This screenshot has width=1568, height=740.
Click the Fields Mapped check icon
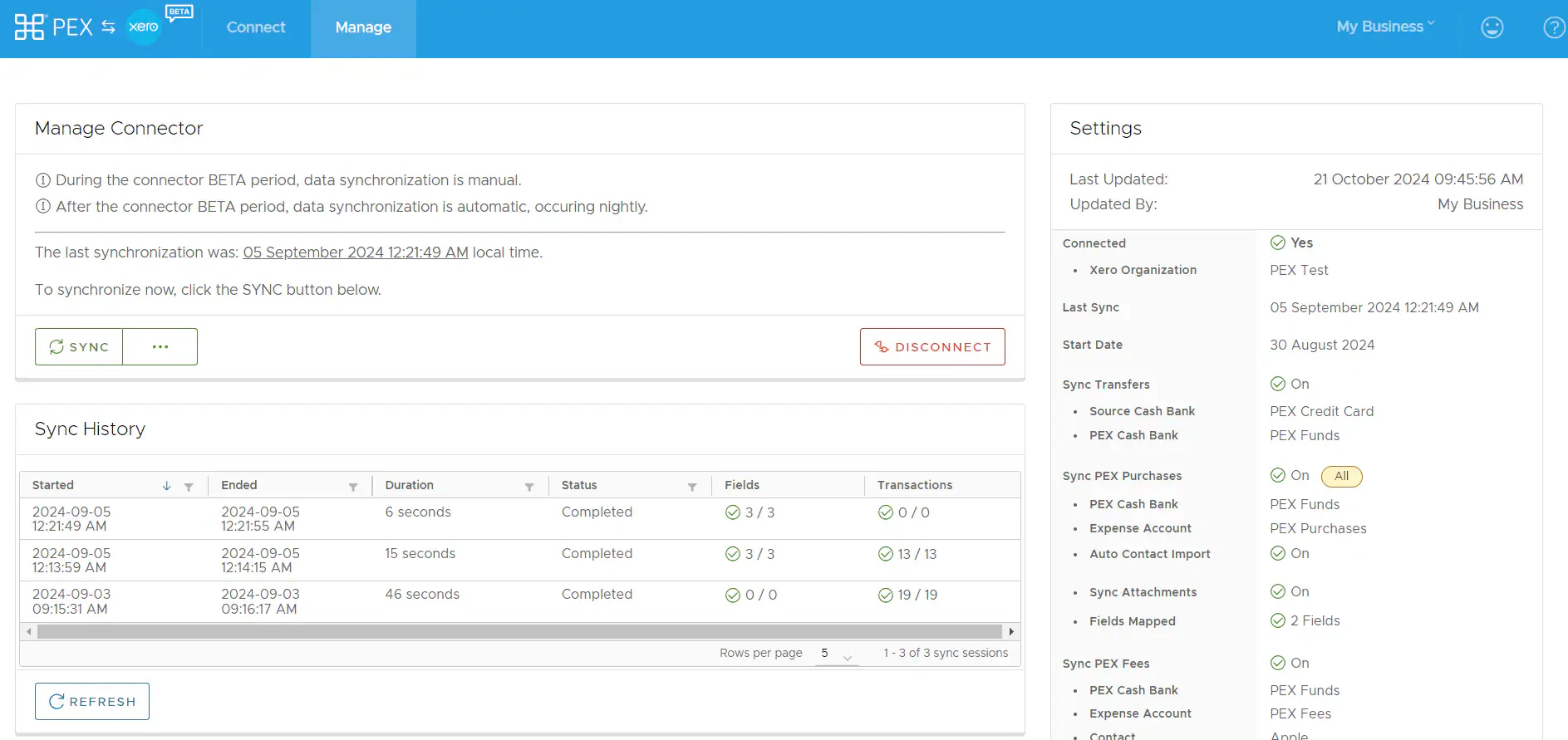(x=1278, y=620)
